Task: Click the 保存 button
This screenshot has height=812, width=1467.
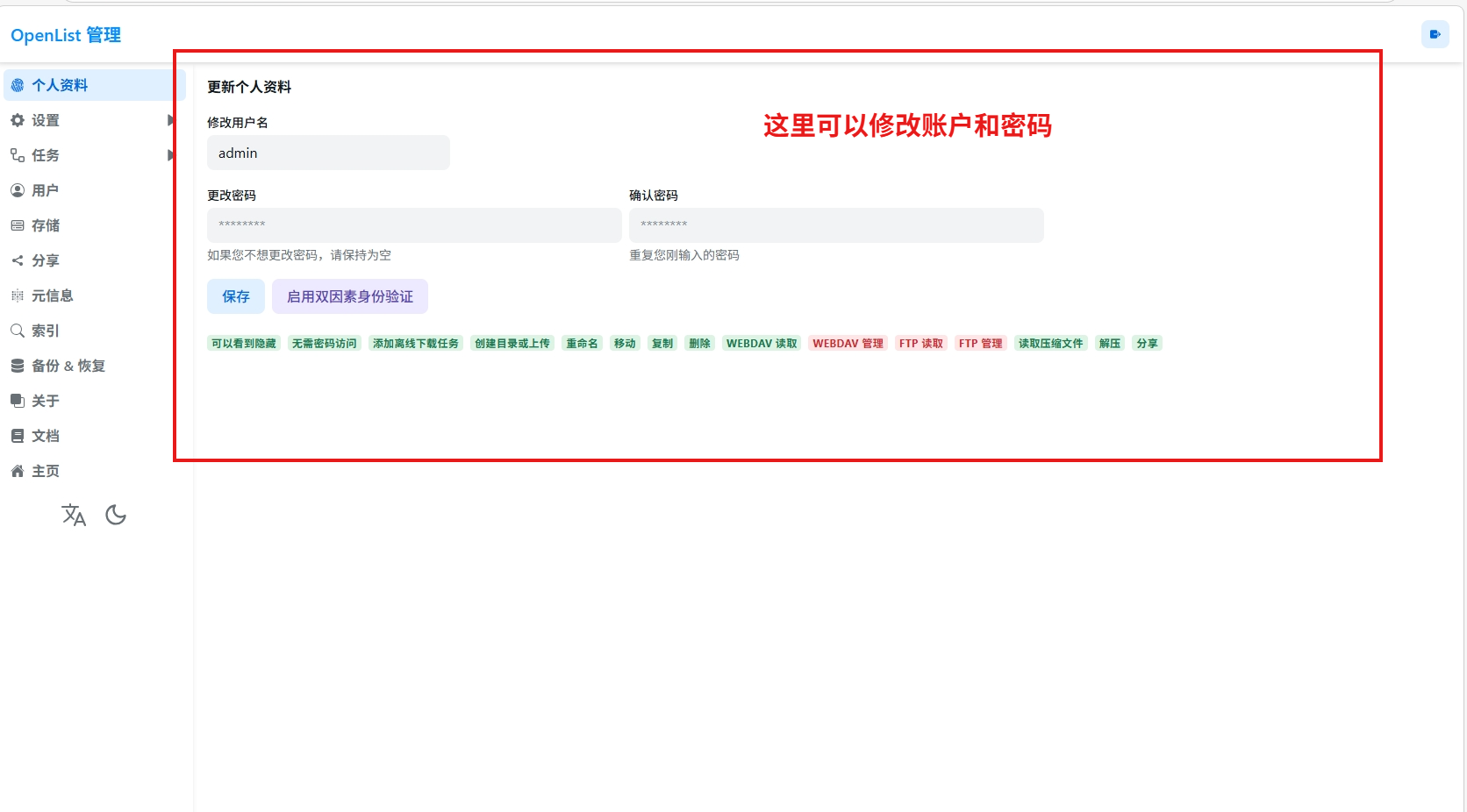Action: coord(236,296)
